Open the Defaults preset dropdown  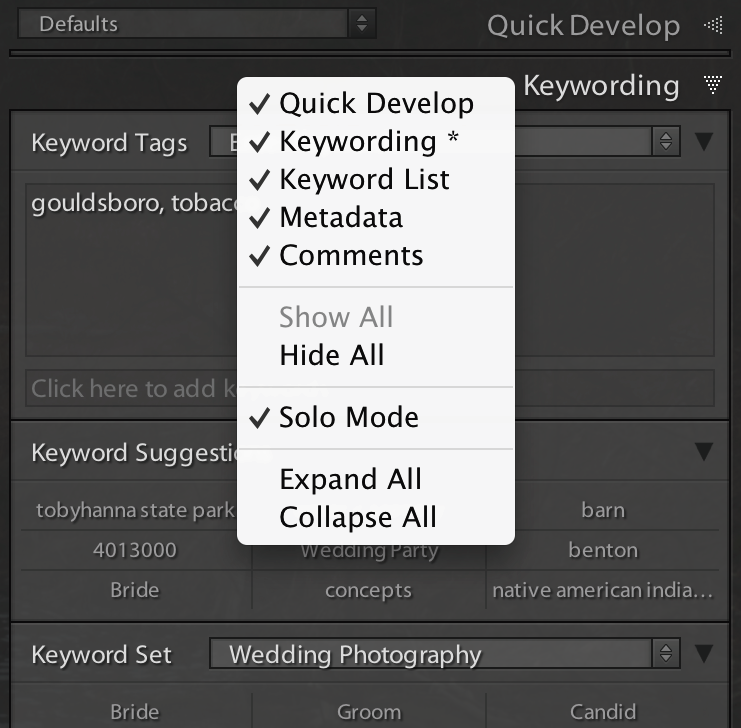tap(196, 23)
